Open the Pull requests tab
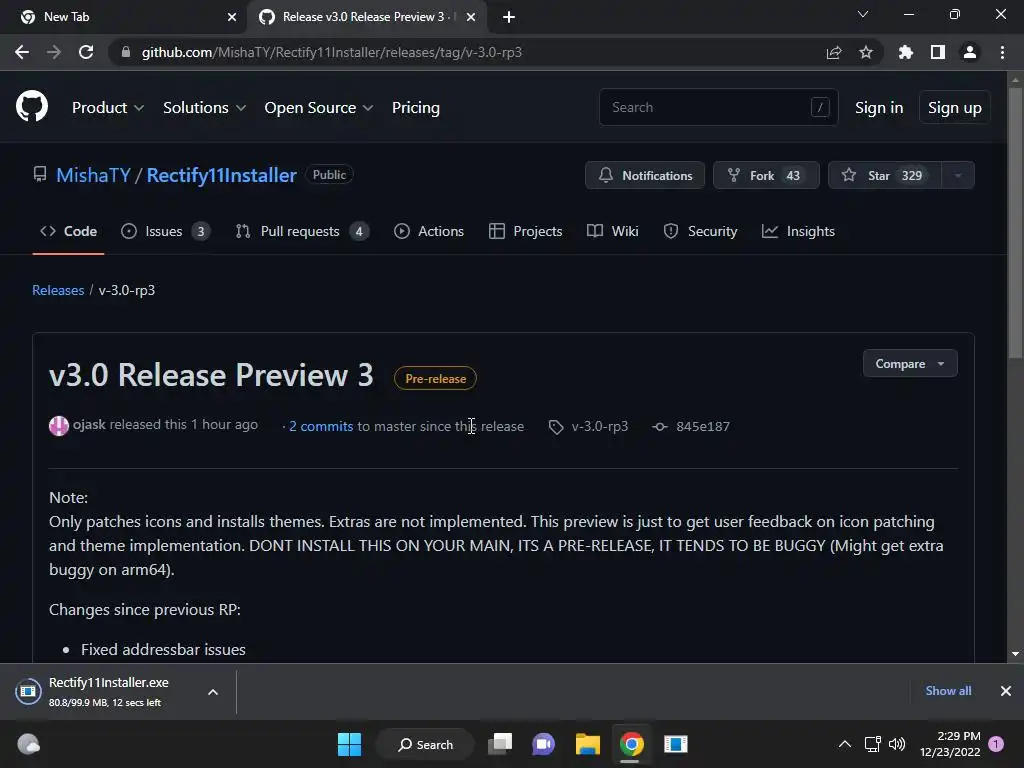This screenshot has width=1024, height=768. [302, 231]
